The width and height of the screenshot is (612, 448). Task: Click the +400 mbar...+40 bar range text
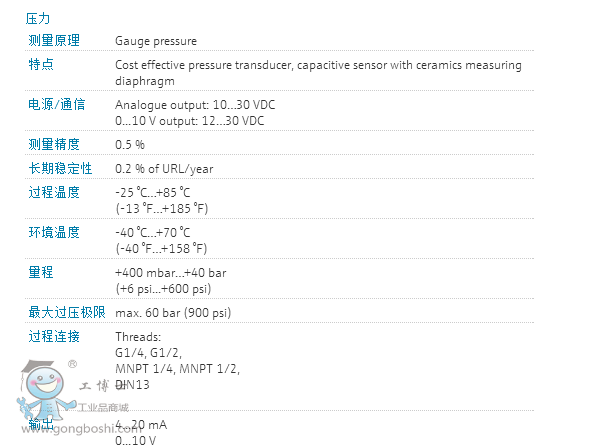click(171, 273)
